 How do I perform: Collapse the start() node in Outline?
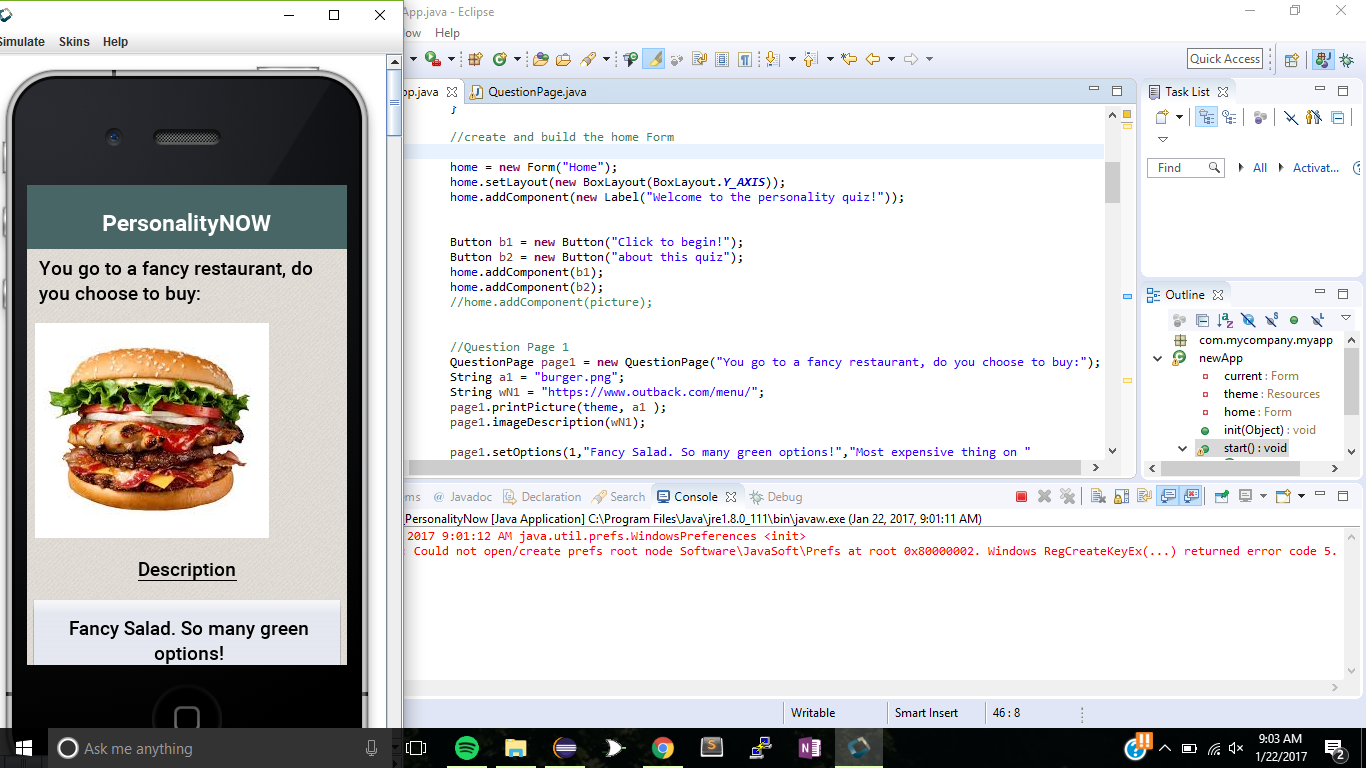pyautogui.click(x=1183, y=448)
